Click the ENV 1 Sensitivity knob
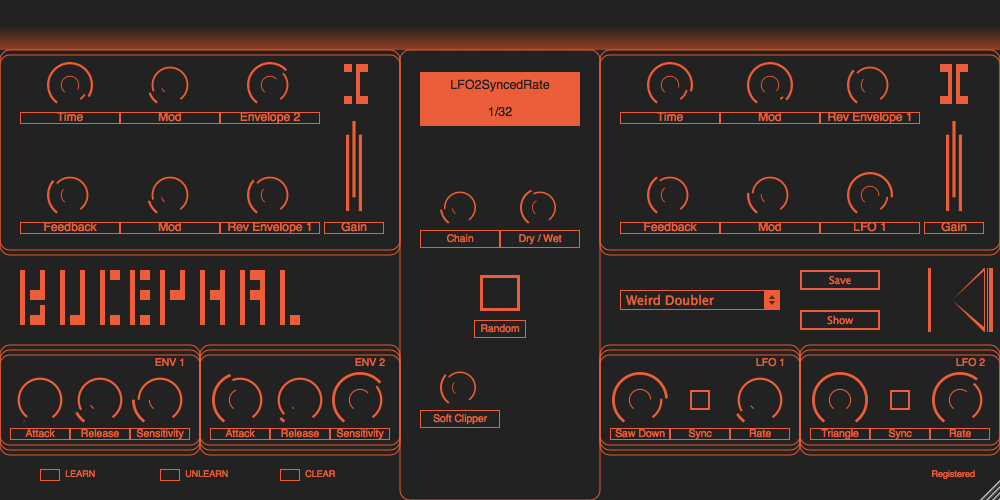 (158, 401)
